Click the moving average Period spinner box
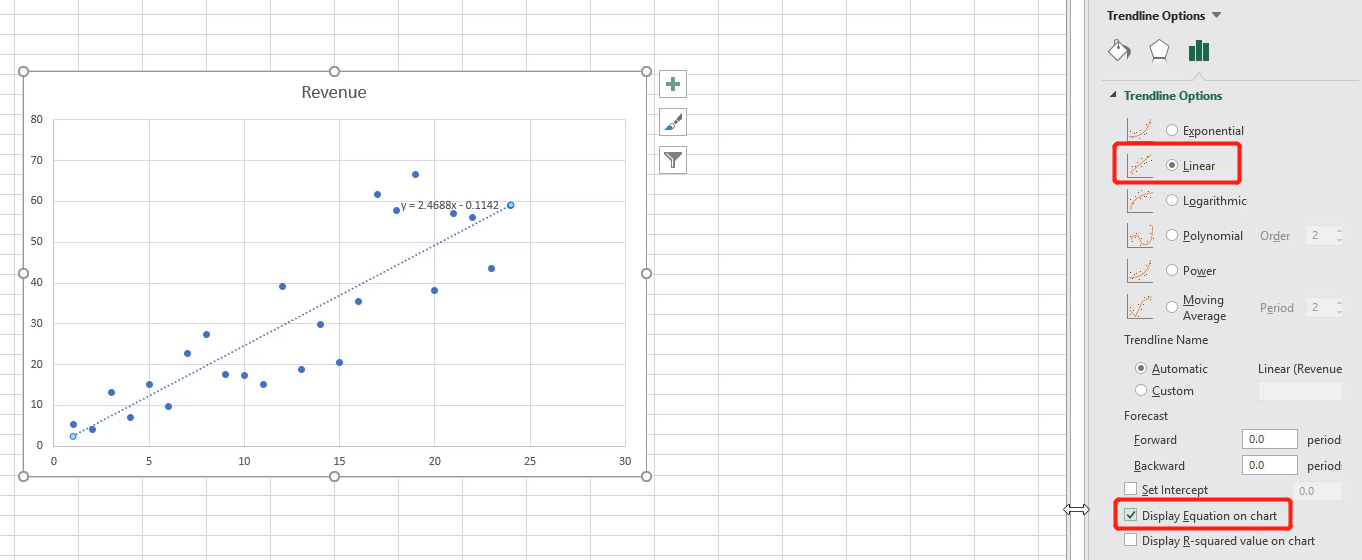Image resolution: width=1362 pixels, height=560 pixels. tap(1324, 307)
